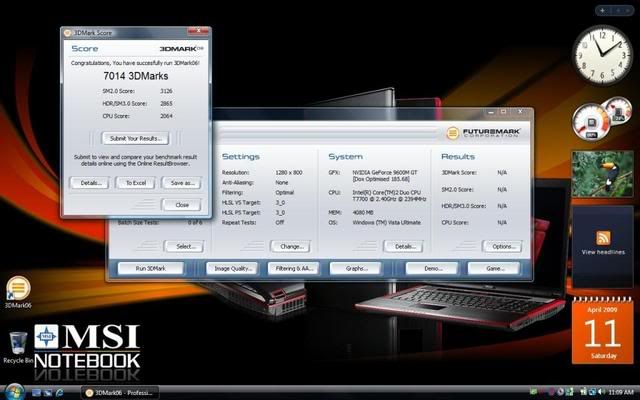Click the Internet Explorer quick launch icon

(x=60, y=393)
